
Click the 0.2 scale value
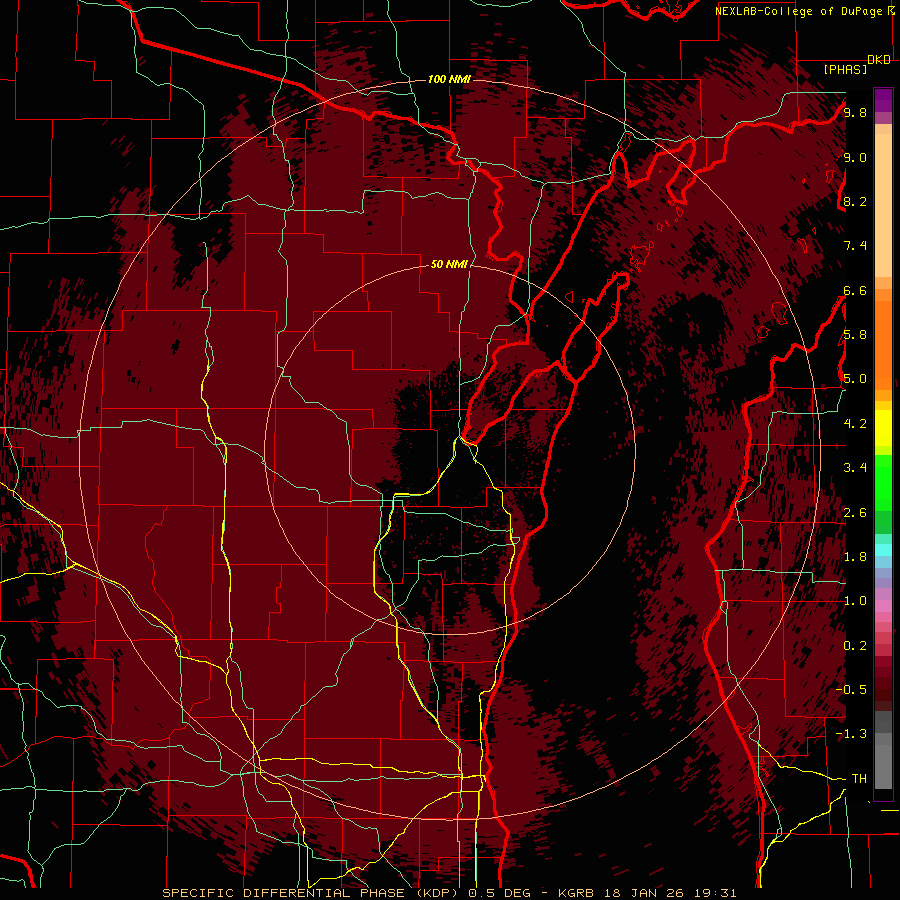point(855,646)
